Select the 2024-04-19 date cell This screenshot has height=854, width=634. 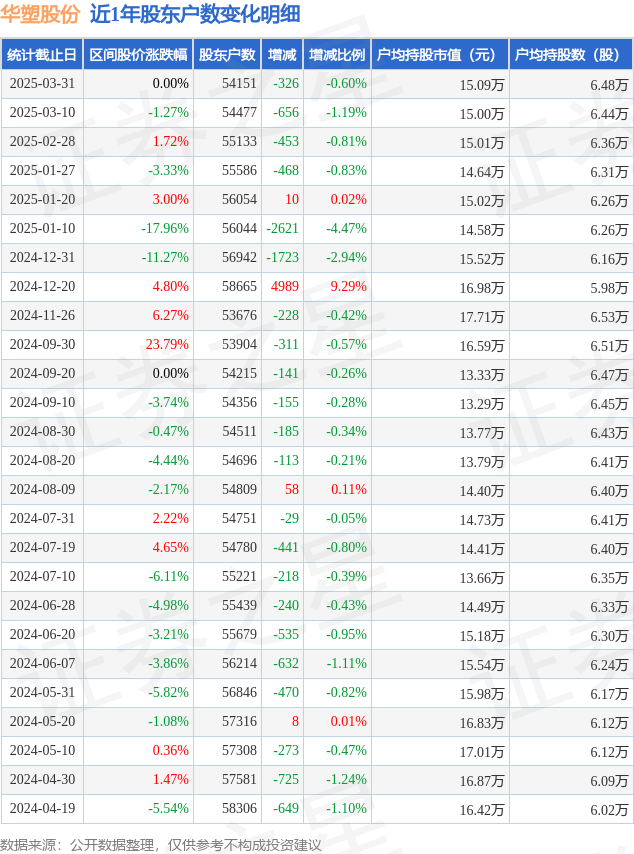(42, 808)
